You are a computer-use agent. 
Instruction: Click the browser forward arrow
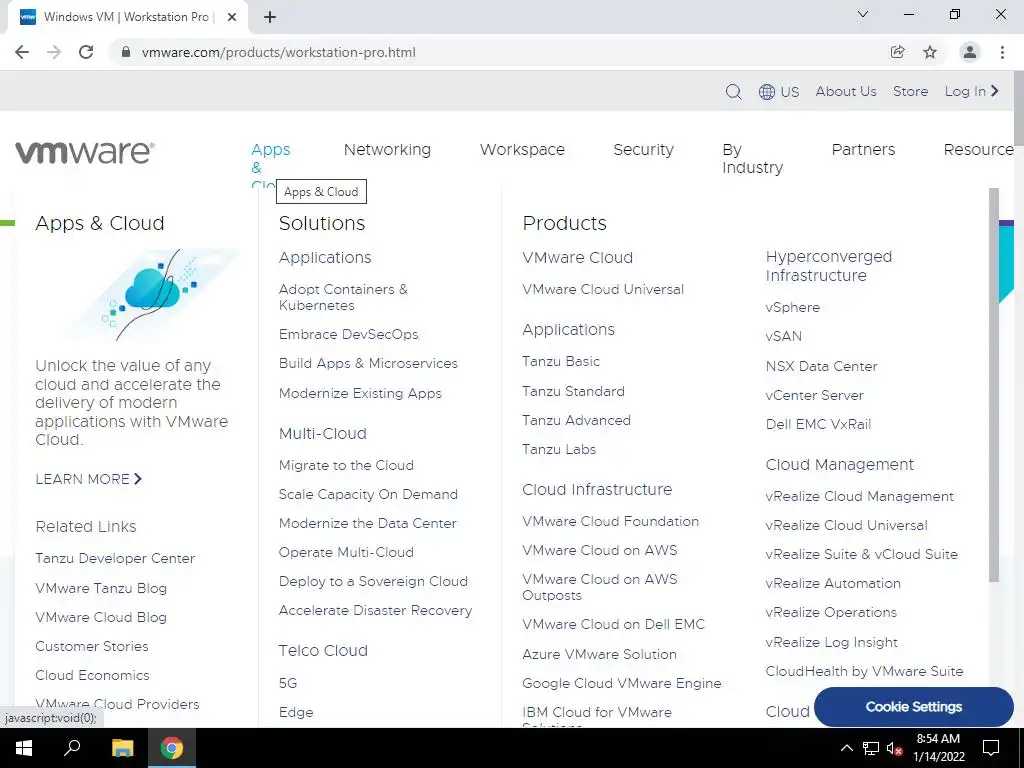[54, 52]
